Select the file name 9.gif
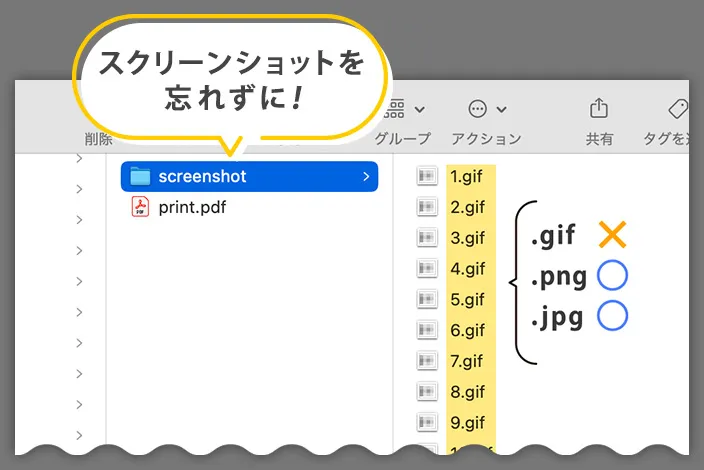The height and width of the screenshot is (470, 704). (467, 422)
